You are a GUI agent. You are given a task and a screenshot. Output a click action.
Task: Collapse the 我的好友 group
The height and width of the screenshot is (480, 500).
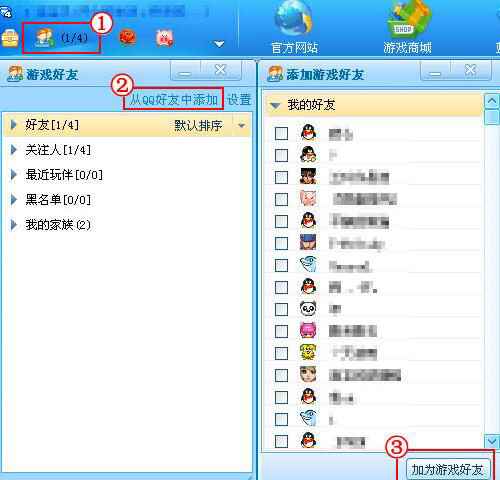point(275,105)
